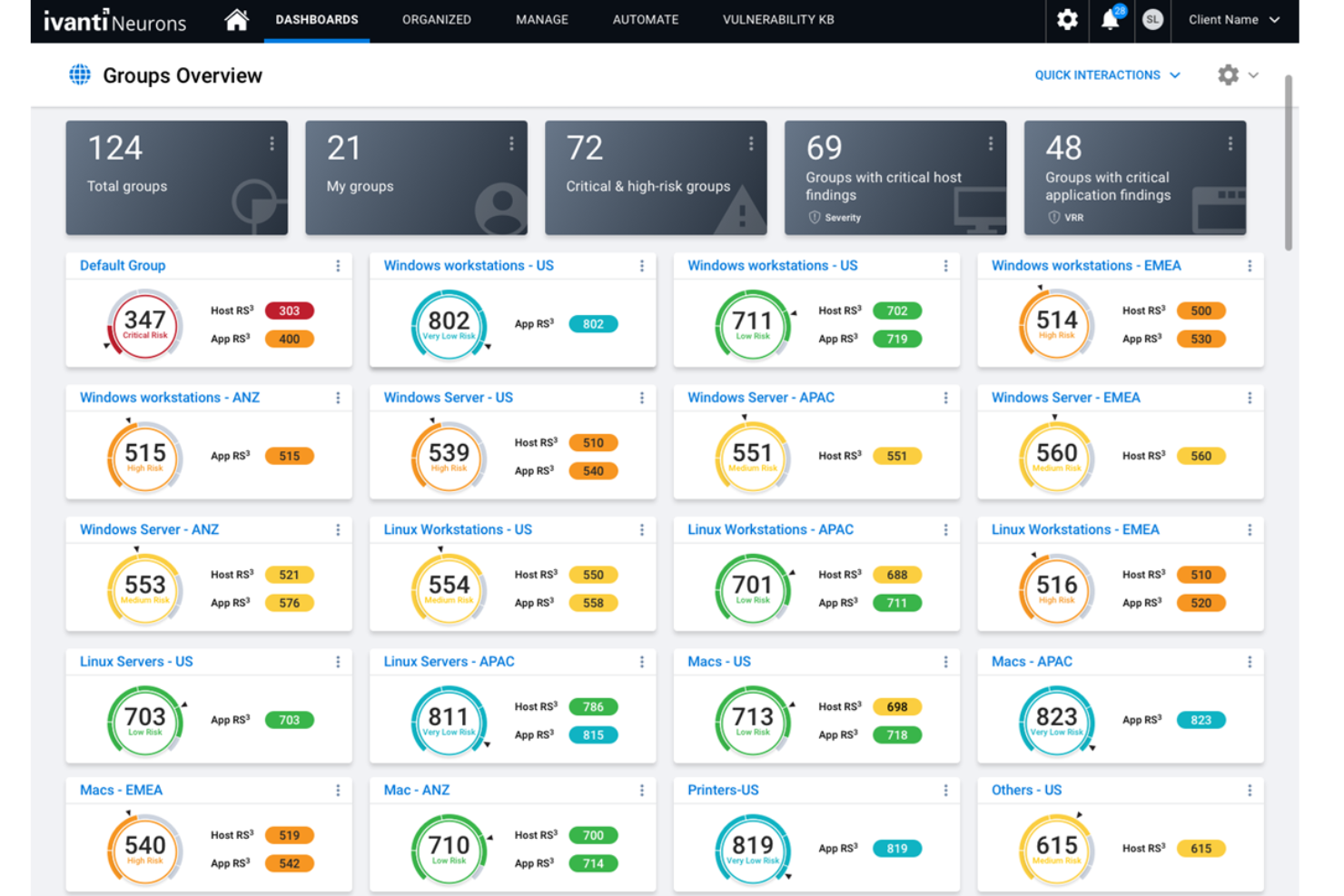Open the Linux Servers - US group link
The width and height of the screenshot is (1344, 896).
click(x=135, y=661)
